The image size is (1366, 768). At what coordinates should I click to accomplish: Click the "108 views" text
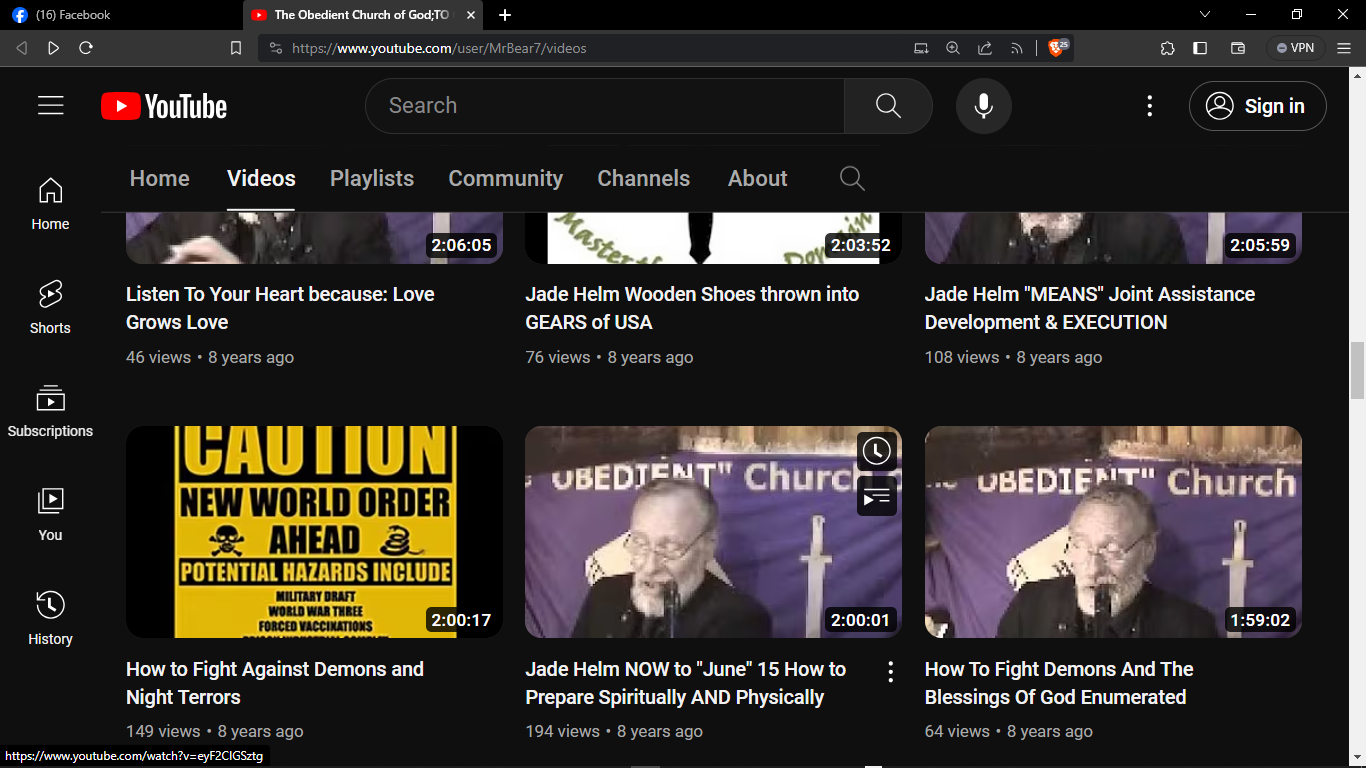pos(962,357)
